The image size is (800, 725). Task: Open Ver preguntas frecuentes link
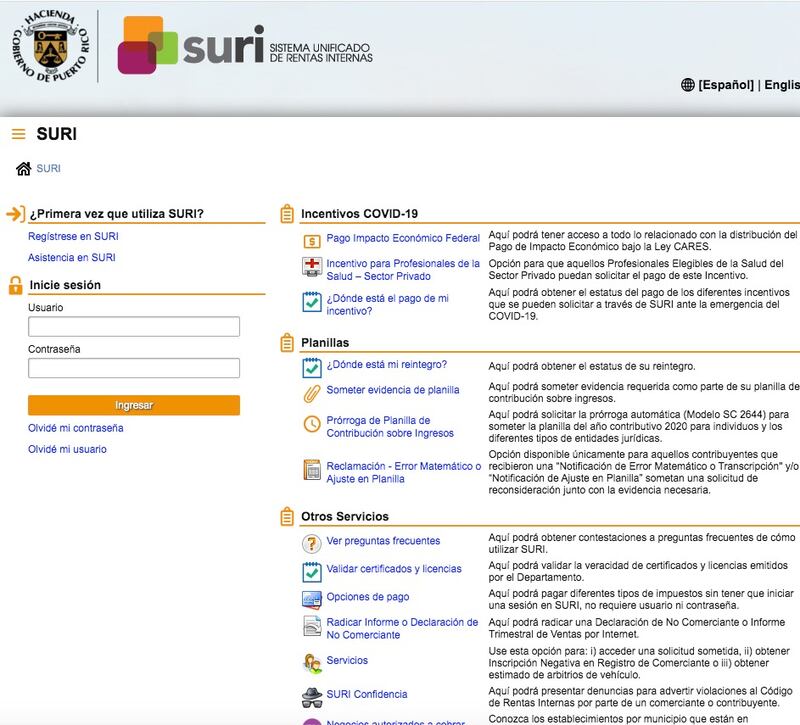point(383,541)
